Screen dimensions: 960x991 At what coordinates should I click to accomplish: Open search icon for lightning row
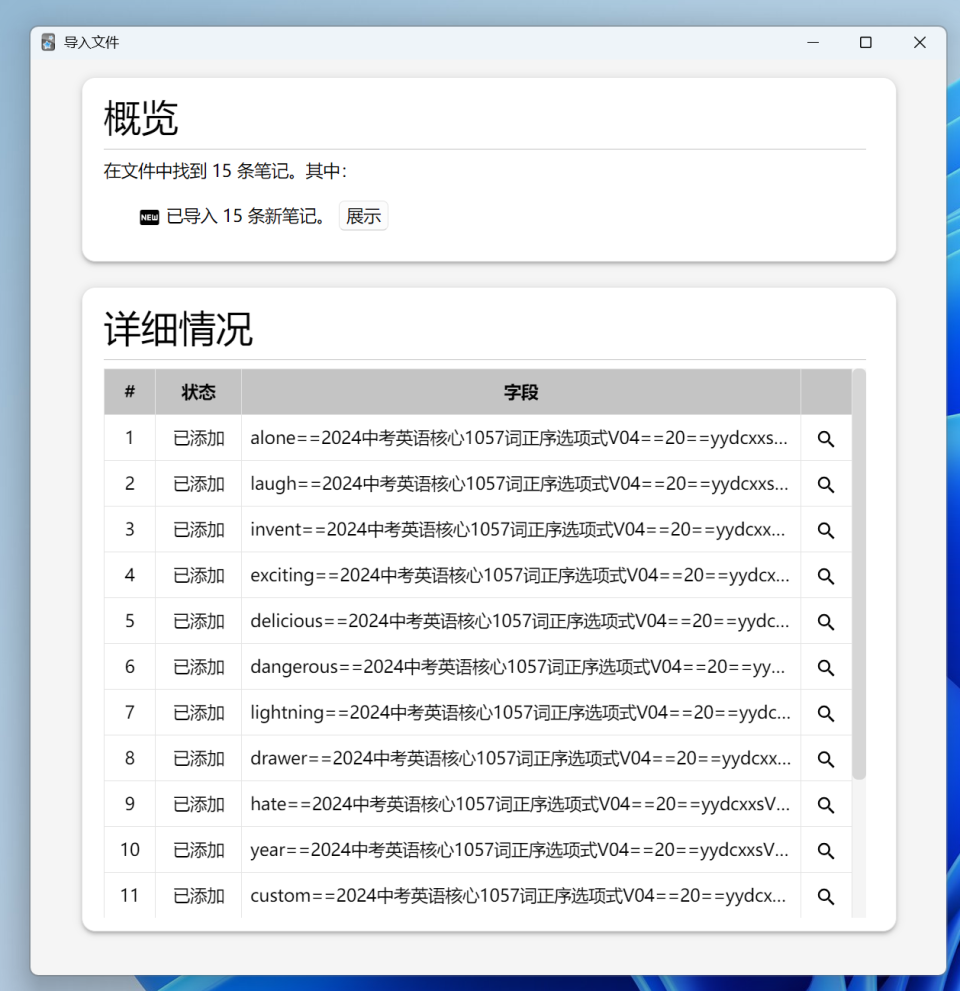[x=825, y=714]
